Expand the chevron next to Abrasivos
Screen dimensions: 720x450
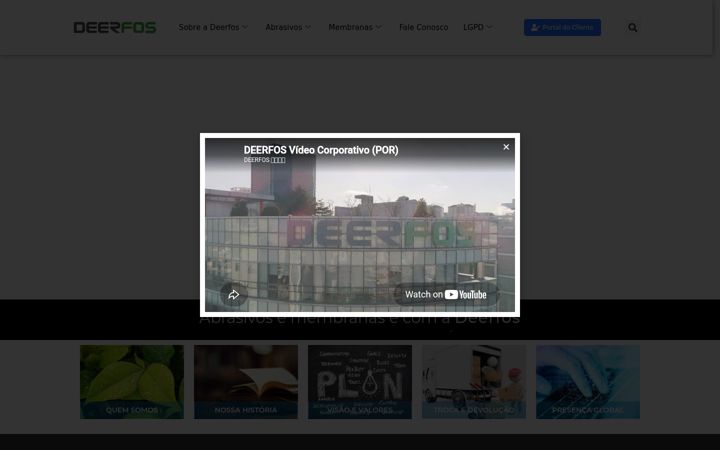tap(308, 28)
